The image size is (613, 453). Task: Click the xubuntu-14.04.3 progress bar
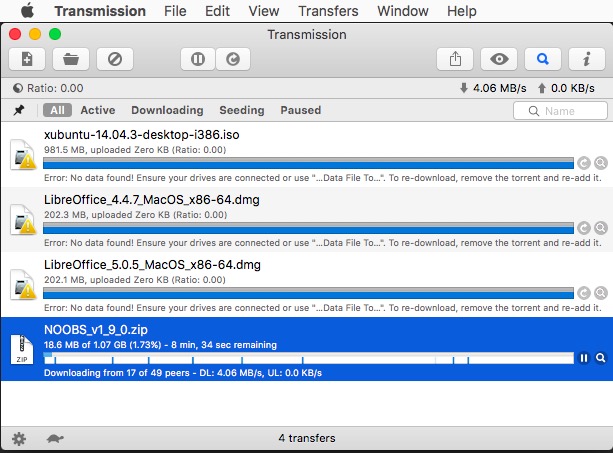308,163
